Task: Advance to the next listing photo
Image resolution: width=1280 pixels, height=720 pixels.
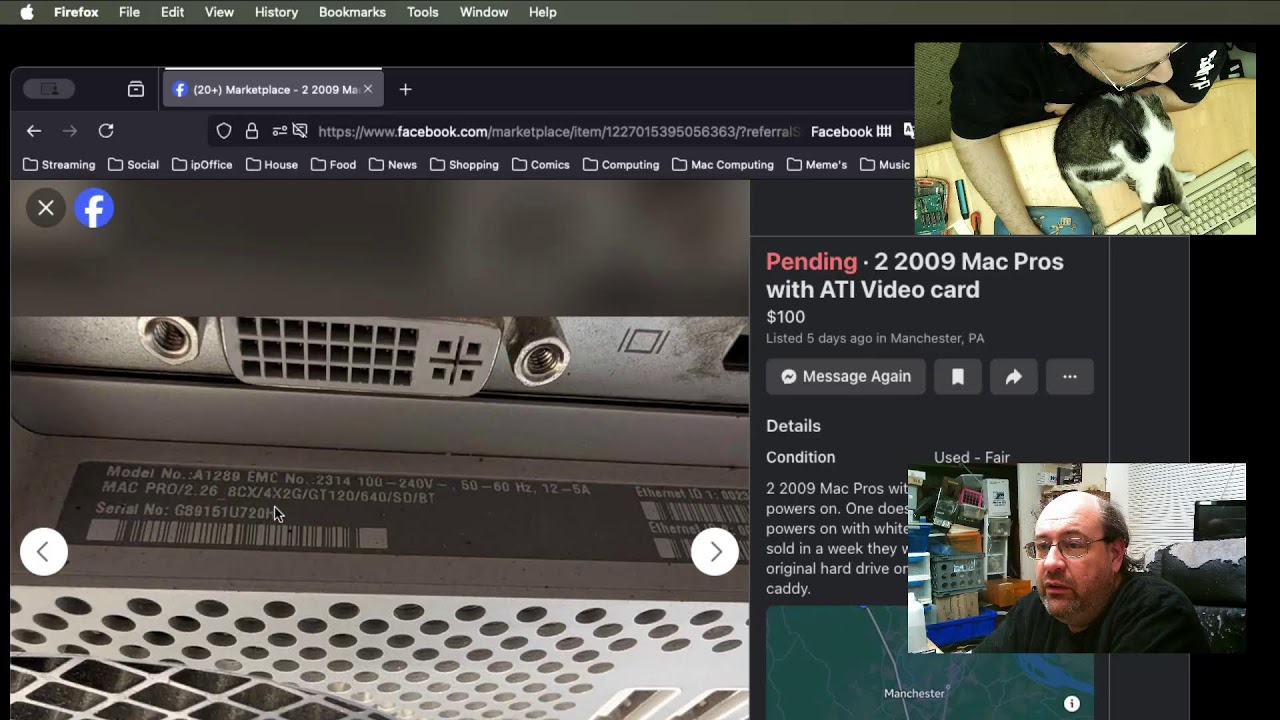Action: [715, 551]
